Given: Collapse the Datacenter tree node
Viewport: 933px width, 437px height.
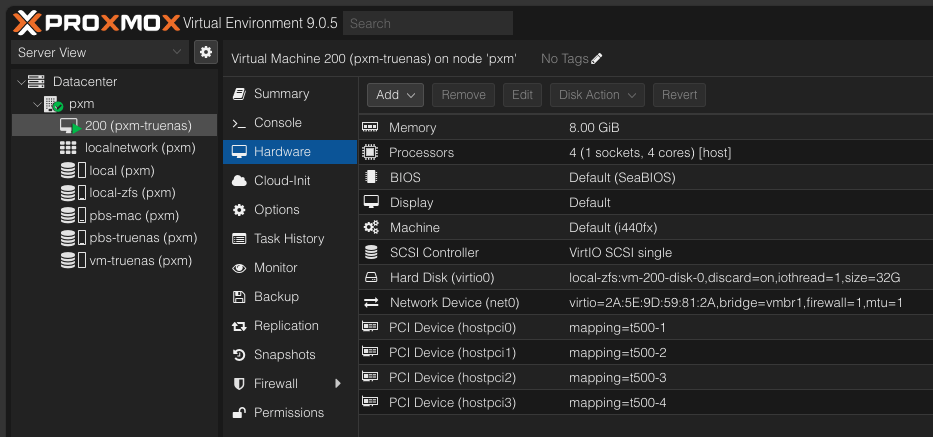Looking at the screenshot, I should point(21,82).
